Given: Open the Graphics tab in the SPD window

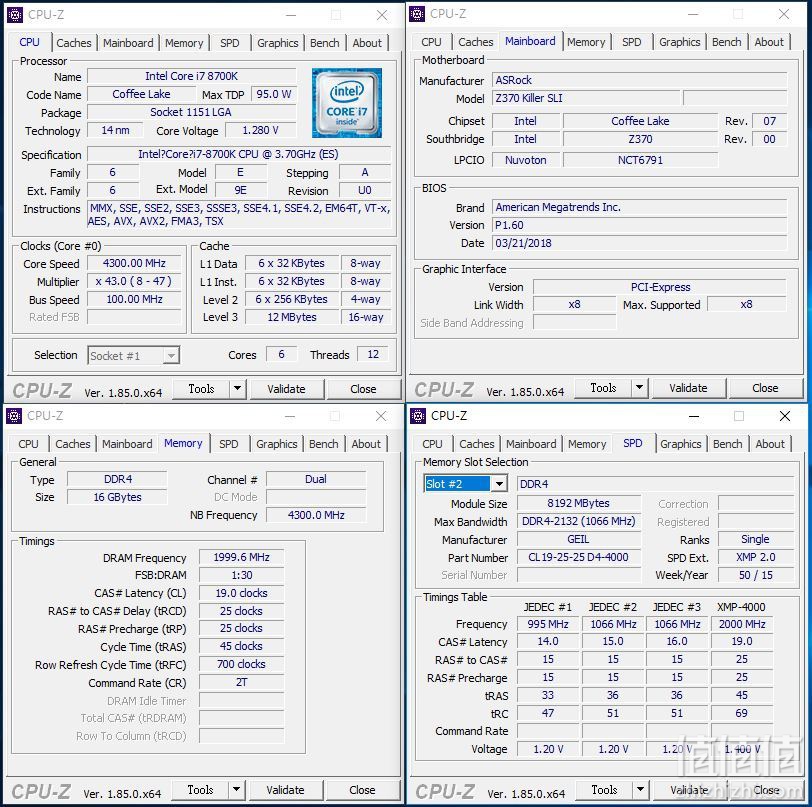Looking at the screenshot, I should [680, 444].
